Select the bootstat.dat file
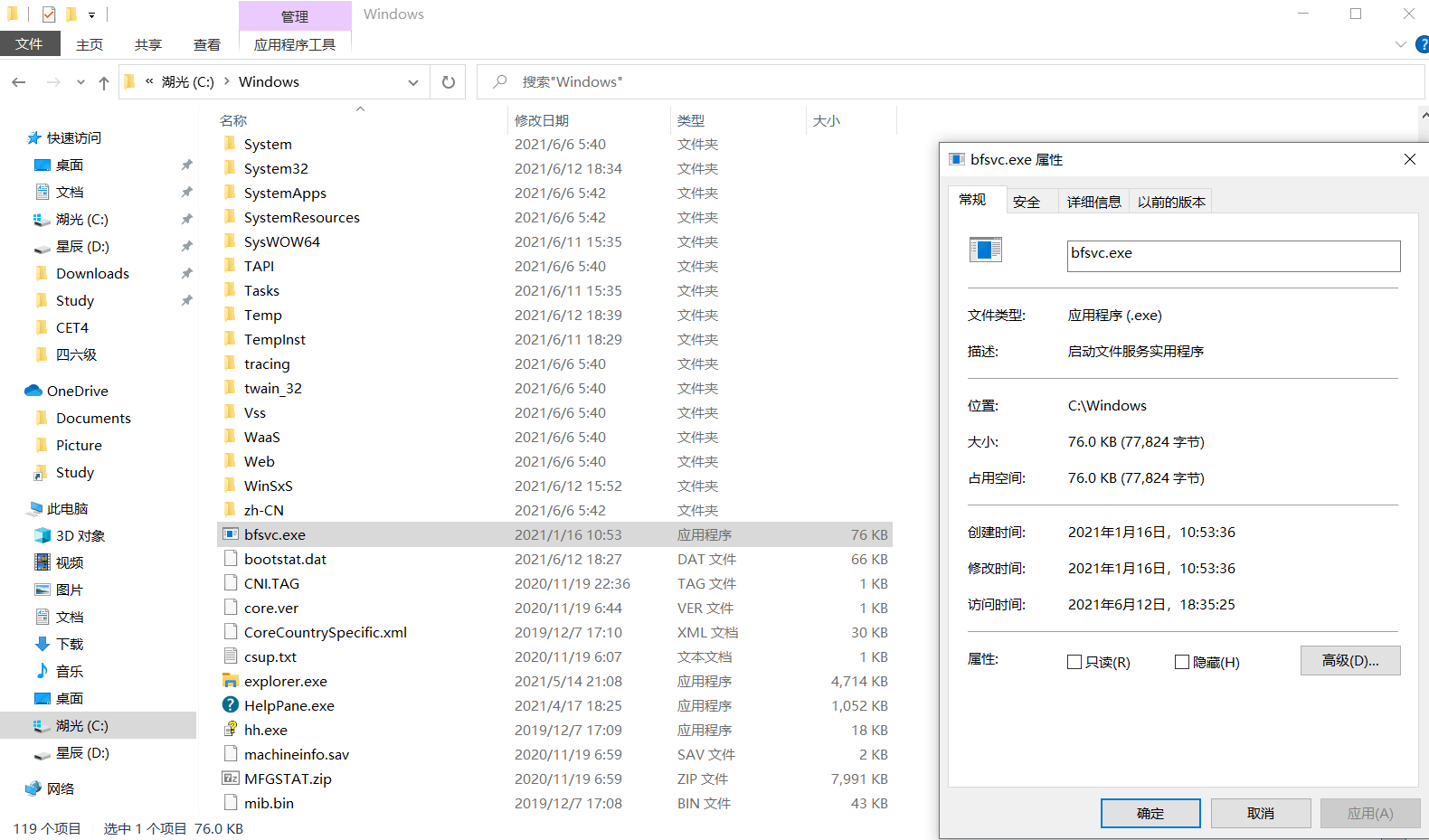The width and height of the screenshot is (1429, 840). pyautogui.click(x=554, y=559)
